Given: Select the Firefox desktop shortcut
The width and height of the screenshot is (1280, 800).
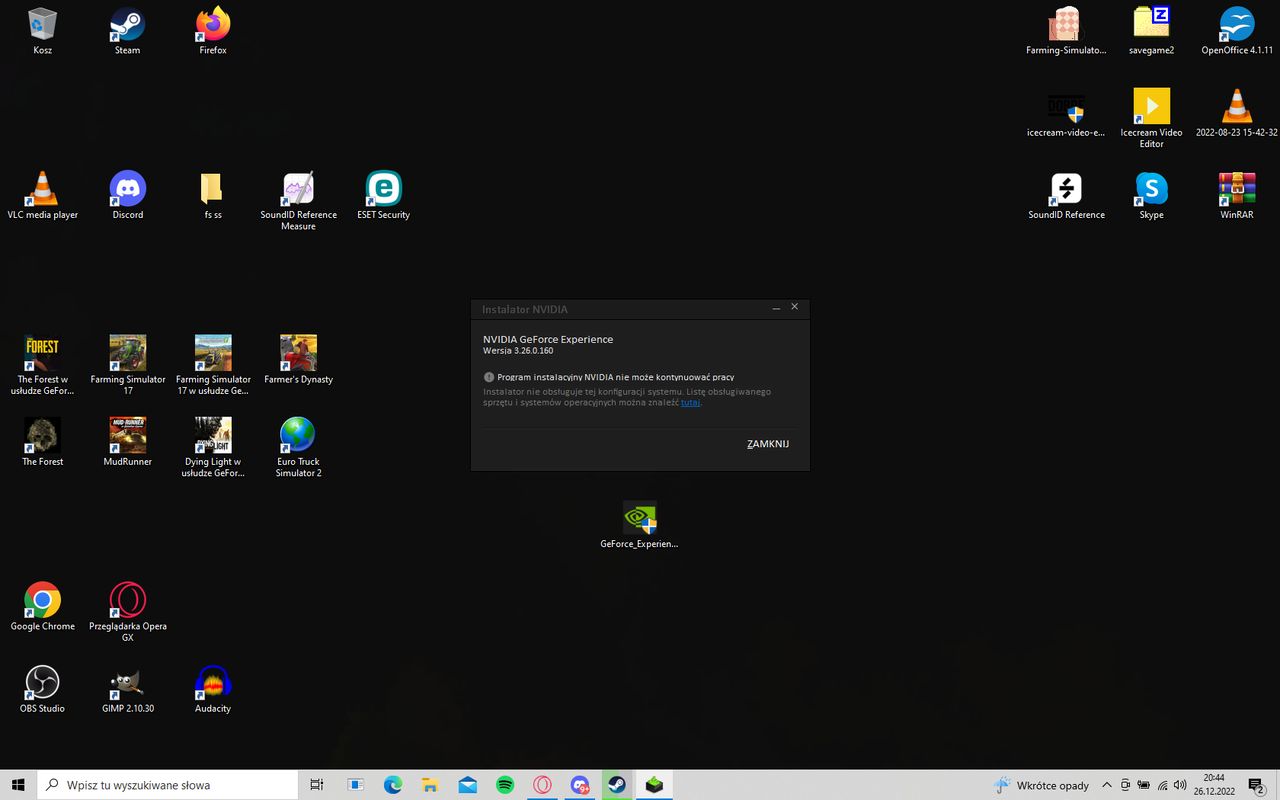Looking at the screenshot, I should click(213, 31).
